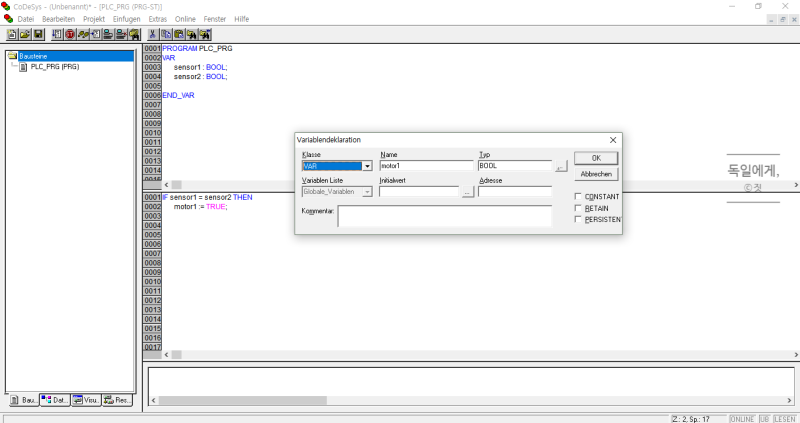Confirm the declaration with OK
This screenshot has width=800, height=423.
click(596, 158)
